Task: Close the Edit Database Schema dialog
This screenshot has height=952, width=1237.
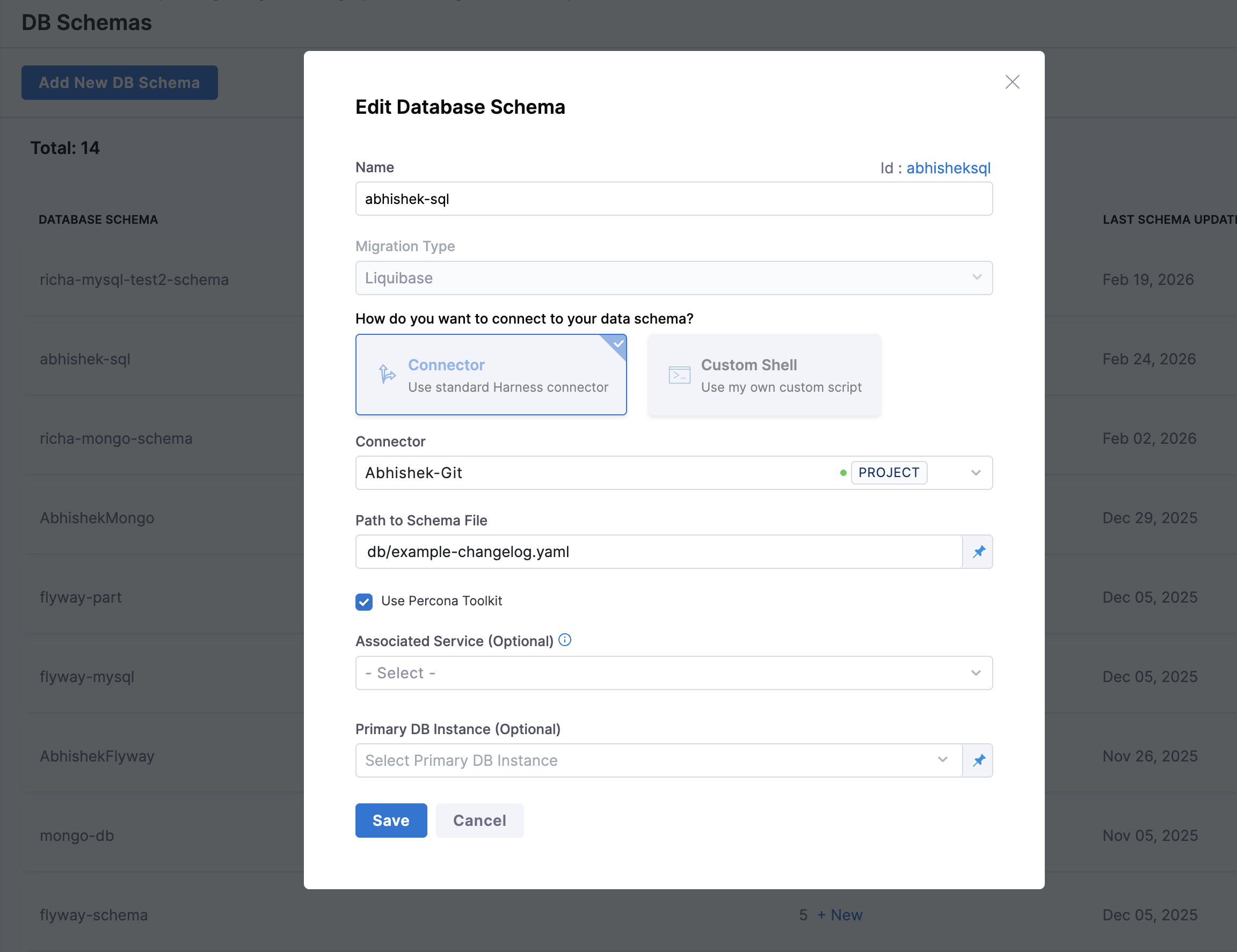Action: pyautogui.click(x=1012, y=82)
